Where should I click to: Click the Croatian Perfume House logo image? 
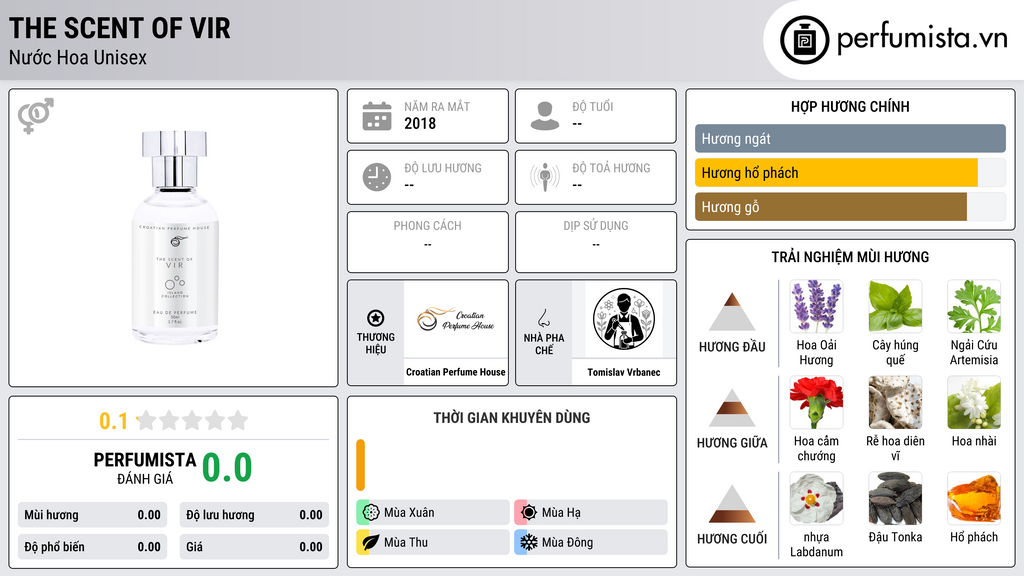456,319
